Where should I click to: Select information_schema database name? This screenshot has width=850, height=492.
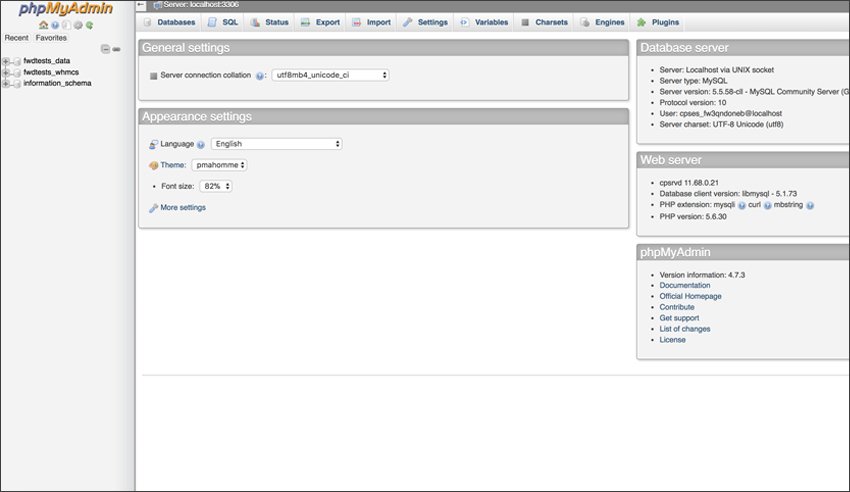point(57,83)
